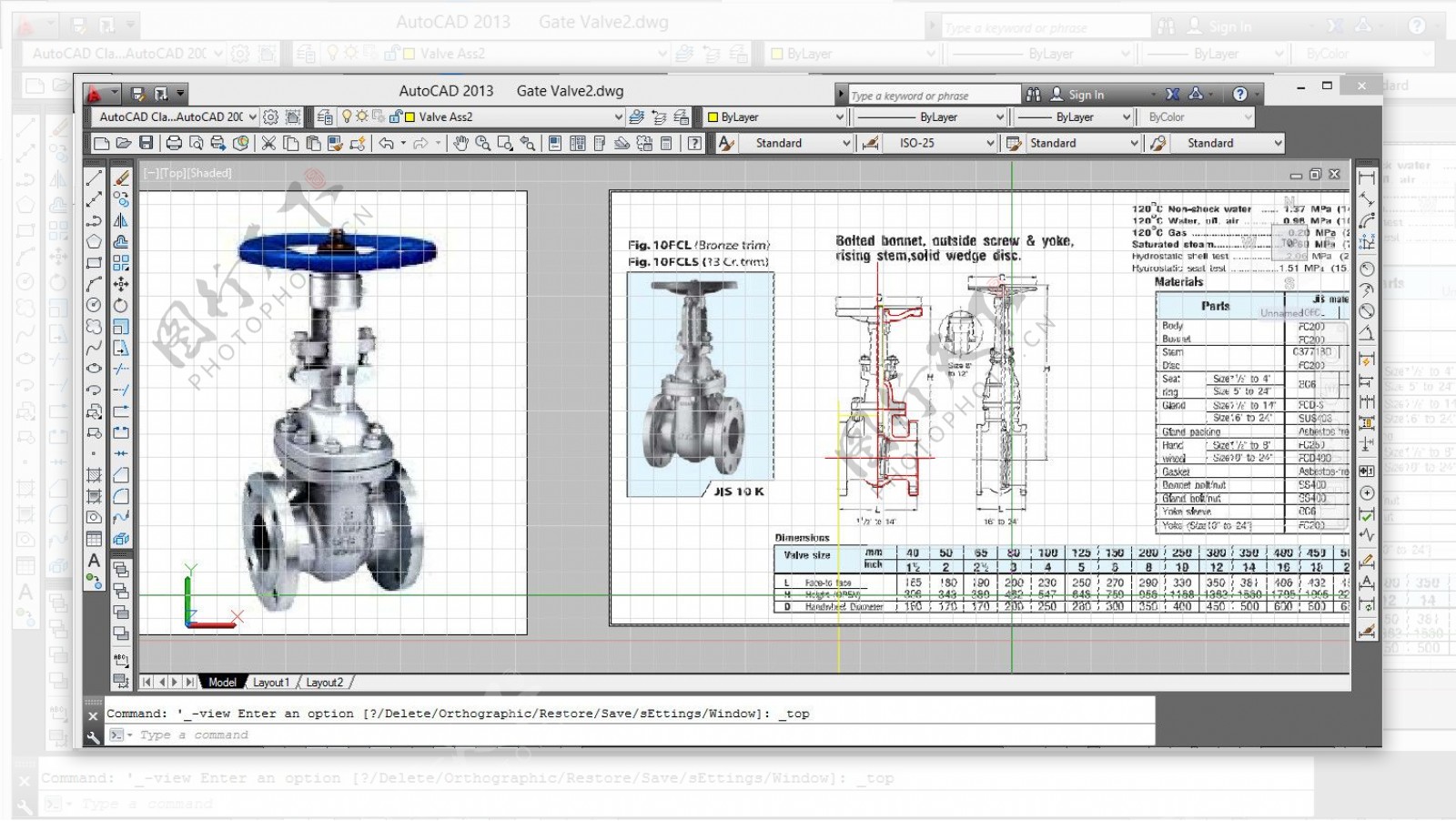
Task: Click the yellow ByLayer color swatch
Action: click(713, 117)
